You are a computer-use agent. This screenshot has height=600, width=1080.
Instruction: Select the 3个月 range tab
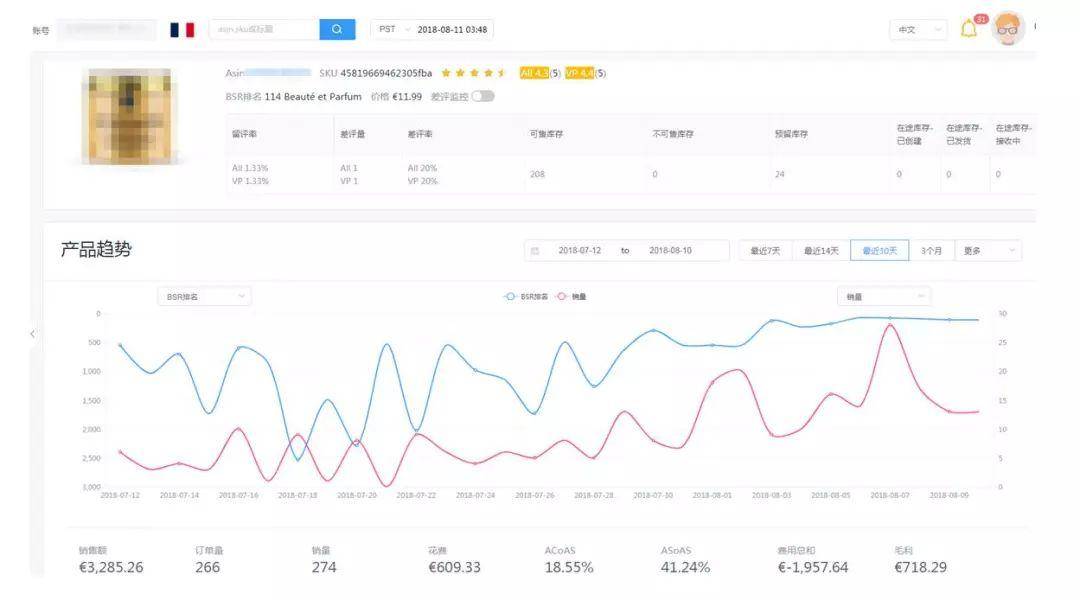click(931, 251)
